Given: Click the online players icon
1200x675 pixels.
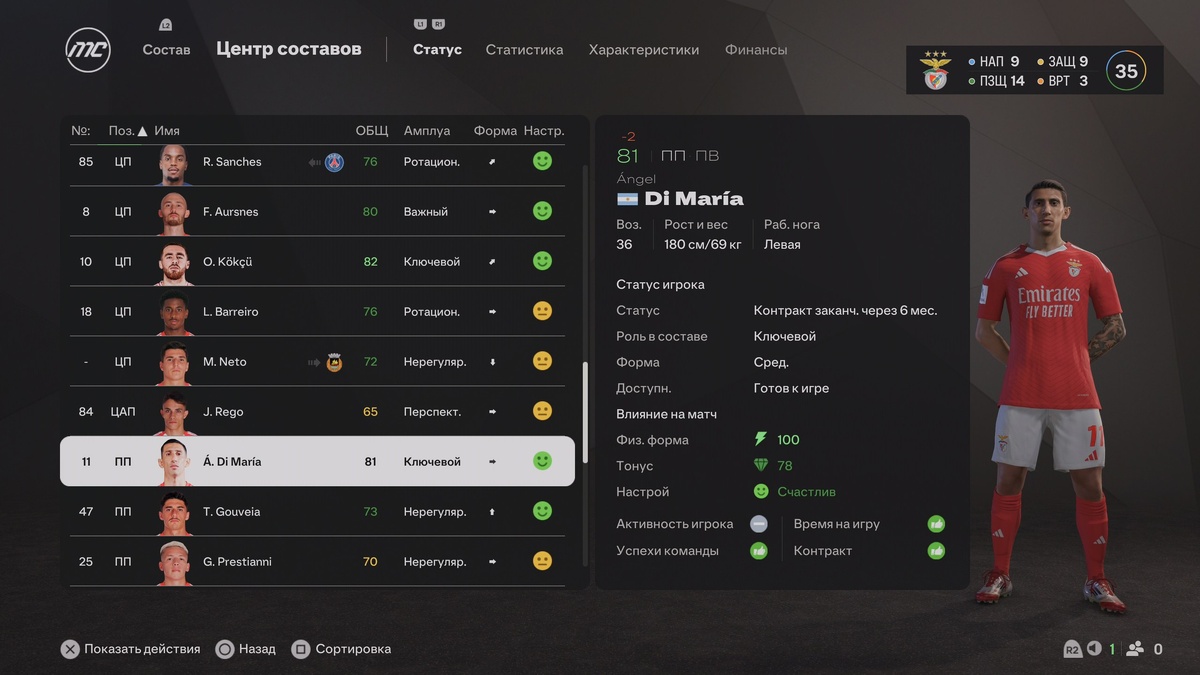Looking at the screenshot, I should click(x=1135, y=649).
